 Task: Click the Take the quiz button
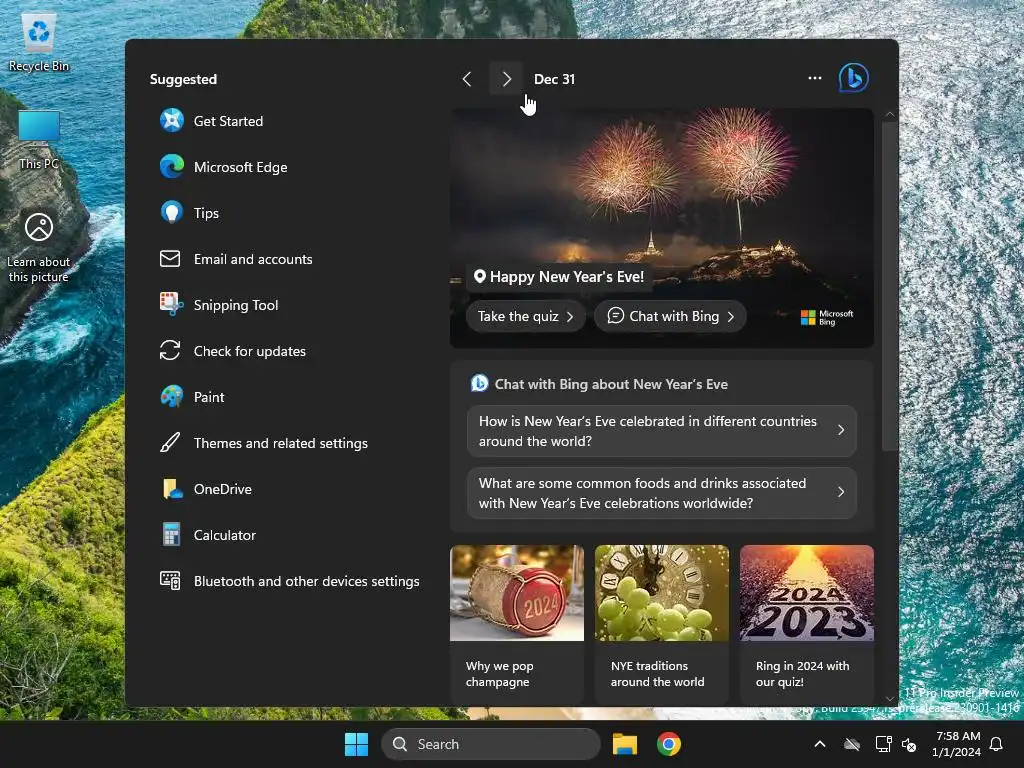(x=525, y=316)
